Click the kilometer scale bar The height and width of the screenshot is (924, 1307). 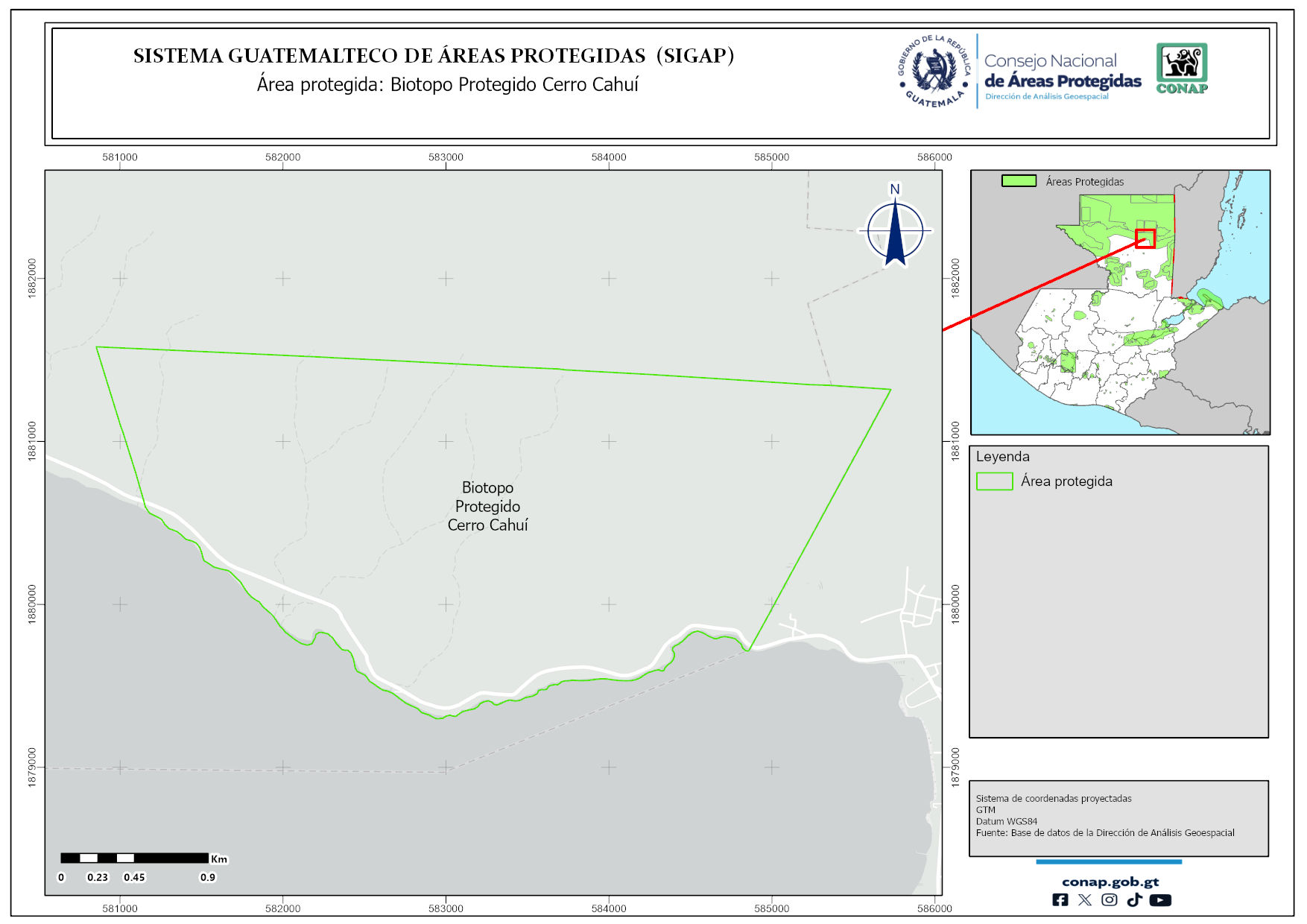[x=134, y=858]
